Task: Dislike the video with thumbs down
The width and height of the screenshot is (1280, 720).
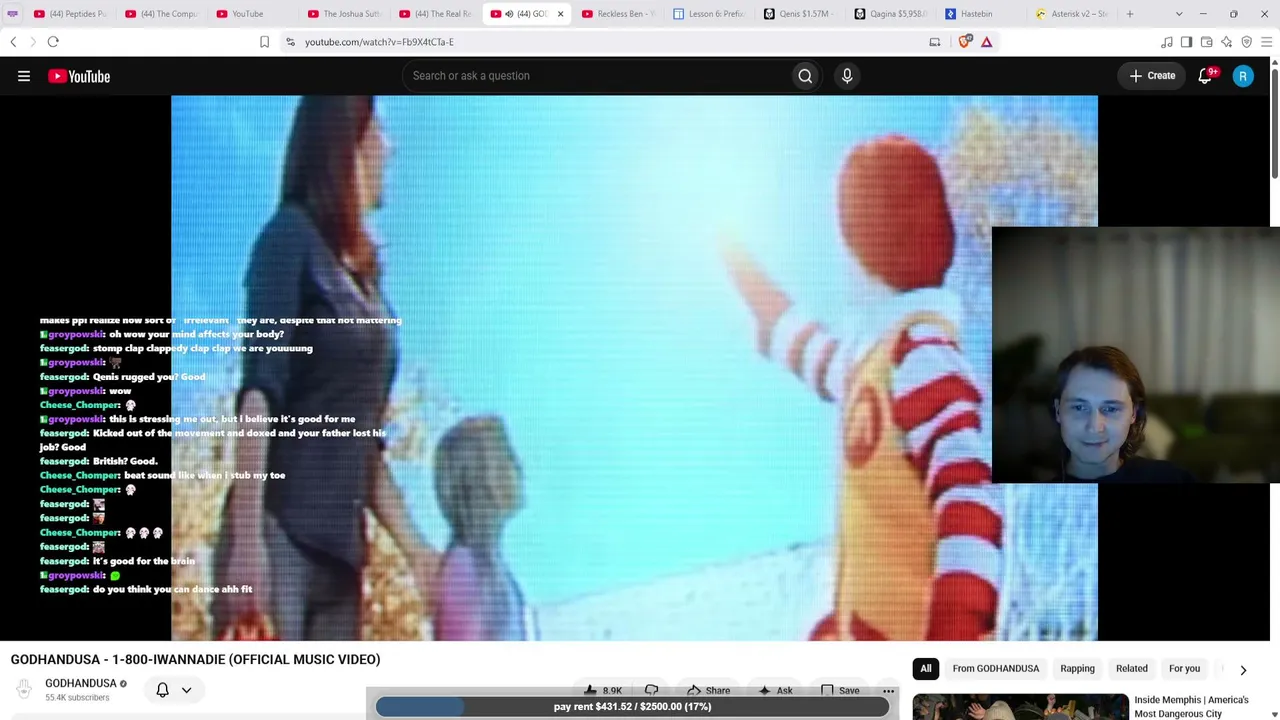Action: [651, 690]
